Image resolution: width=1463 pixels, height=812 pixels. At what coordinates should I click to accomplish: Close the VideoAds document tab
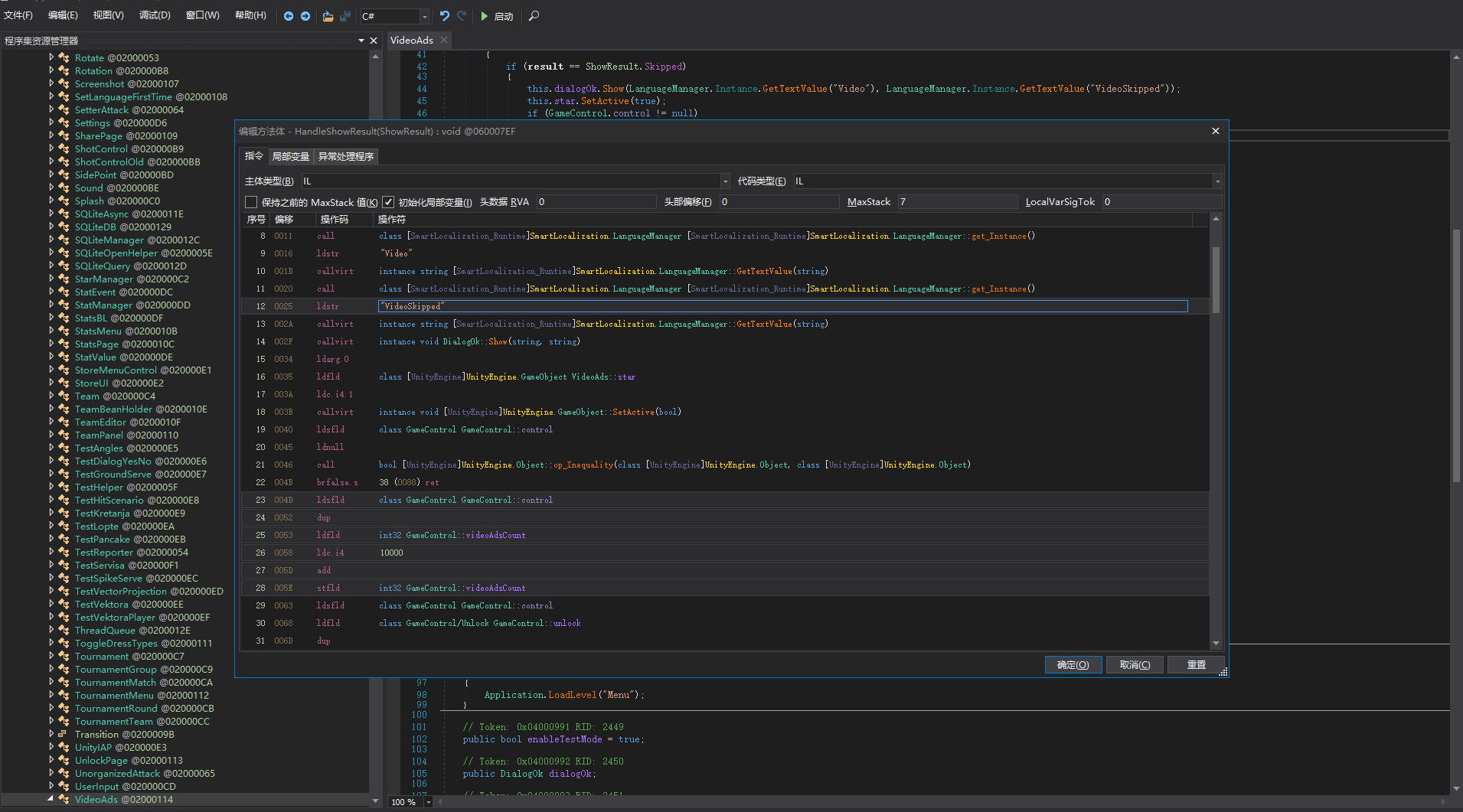pos(444,40)
